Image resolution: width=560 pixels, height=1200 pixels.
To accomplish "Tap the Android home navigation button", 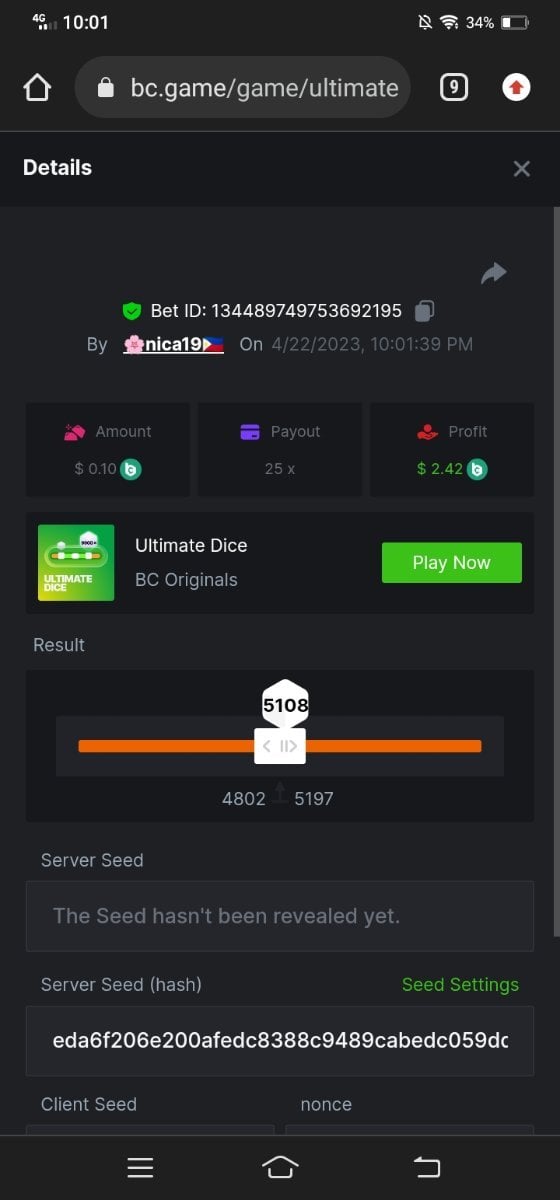I will (x=280, y=1167).
